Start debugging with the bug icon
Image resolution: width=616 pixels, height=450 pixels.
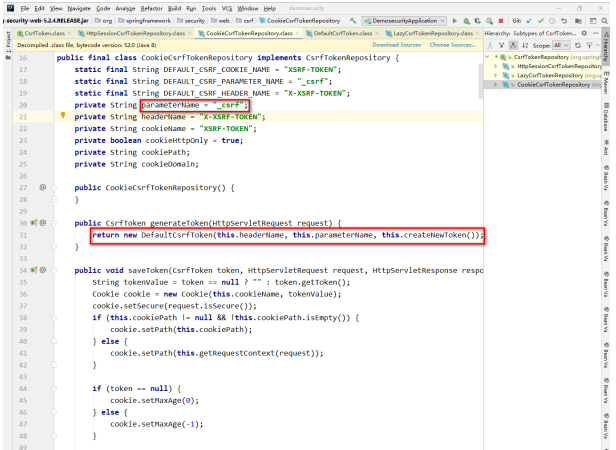[467, 21]
